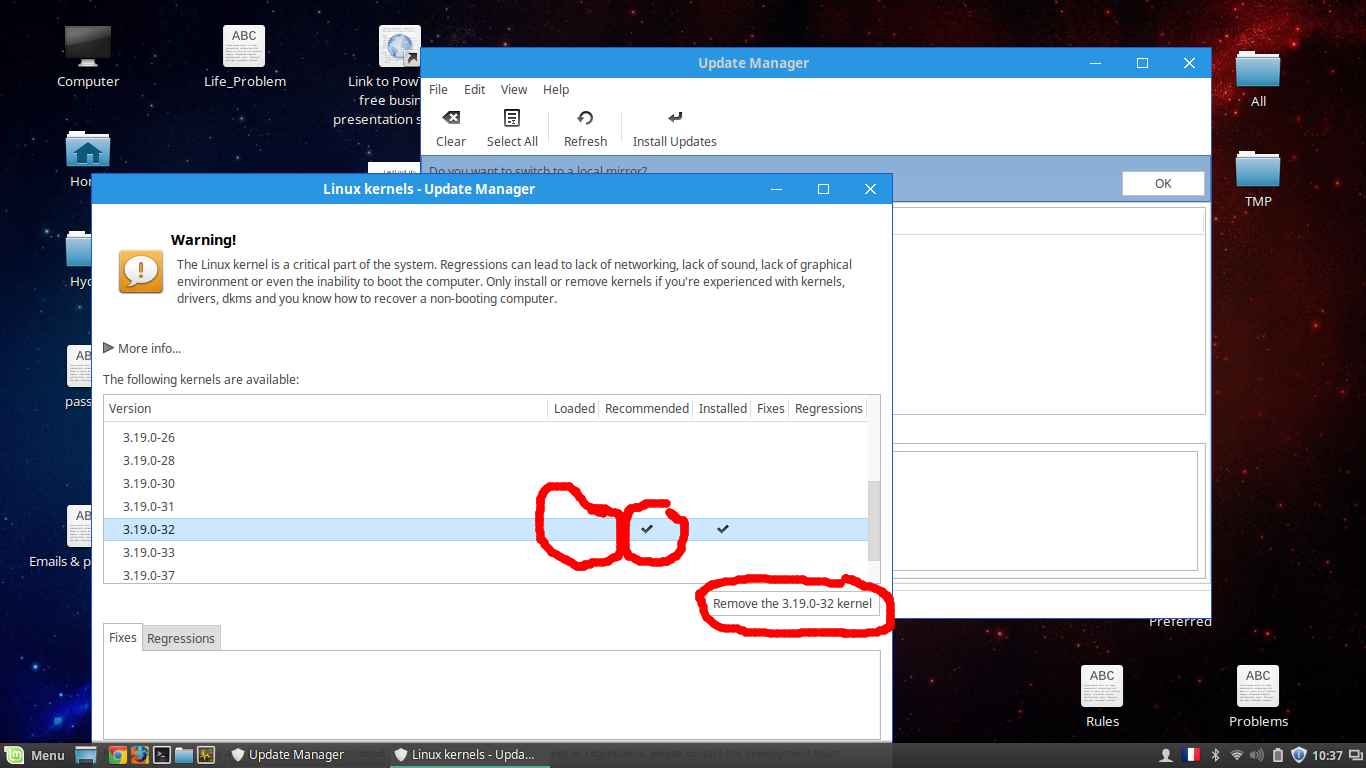Click OK on the local mirror prompt

click(1163, 183)
